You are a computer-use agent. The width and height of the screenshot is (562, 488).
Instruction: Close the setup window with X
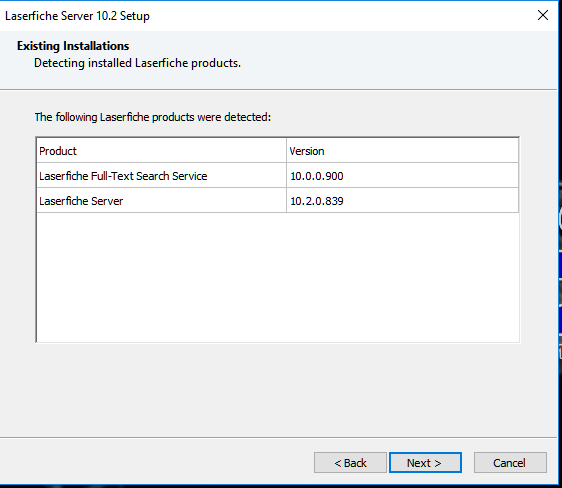point(543,15)
